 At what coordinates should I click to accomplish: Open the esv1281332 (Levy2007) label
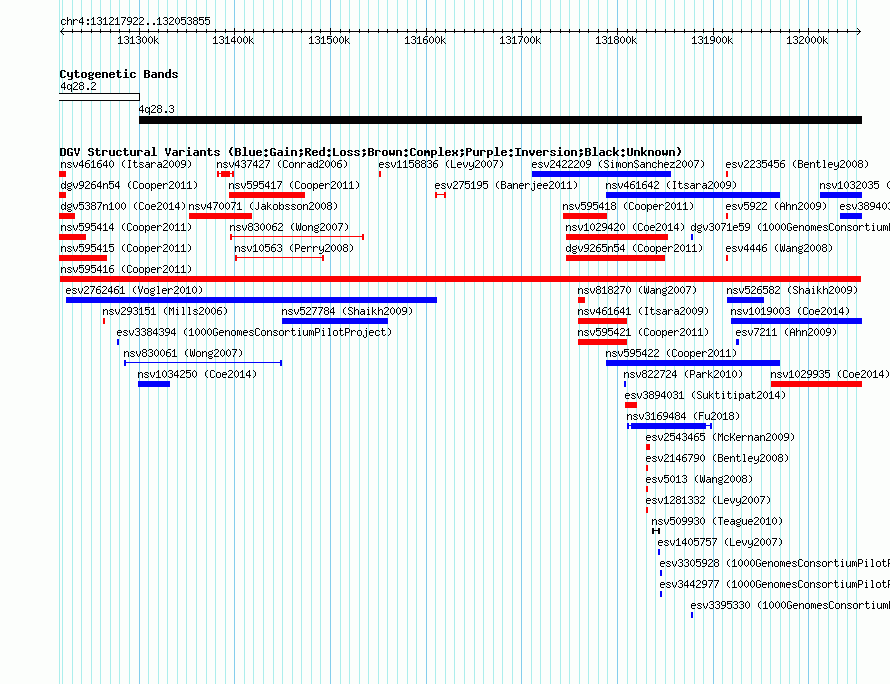(x=708, y=500)
